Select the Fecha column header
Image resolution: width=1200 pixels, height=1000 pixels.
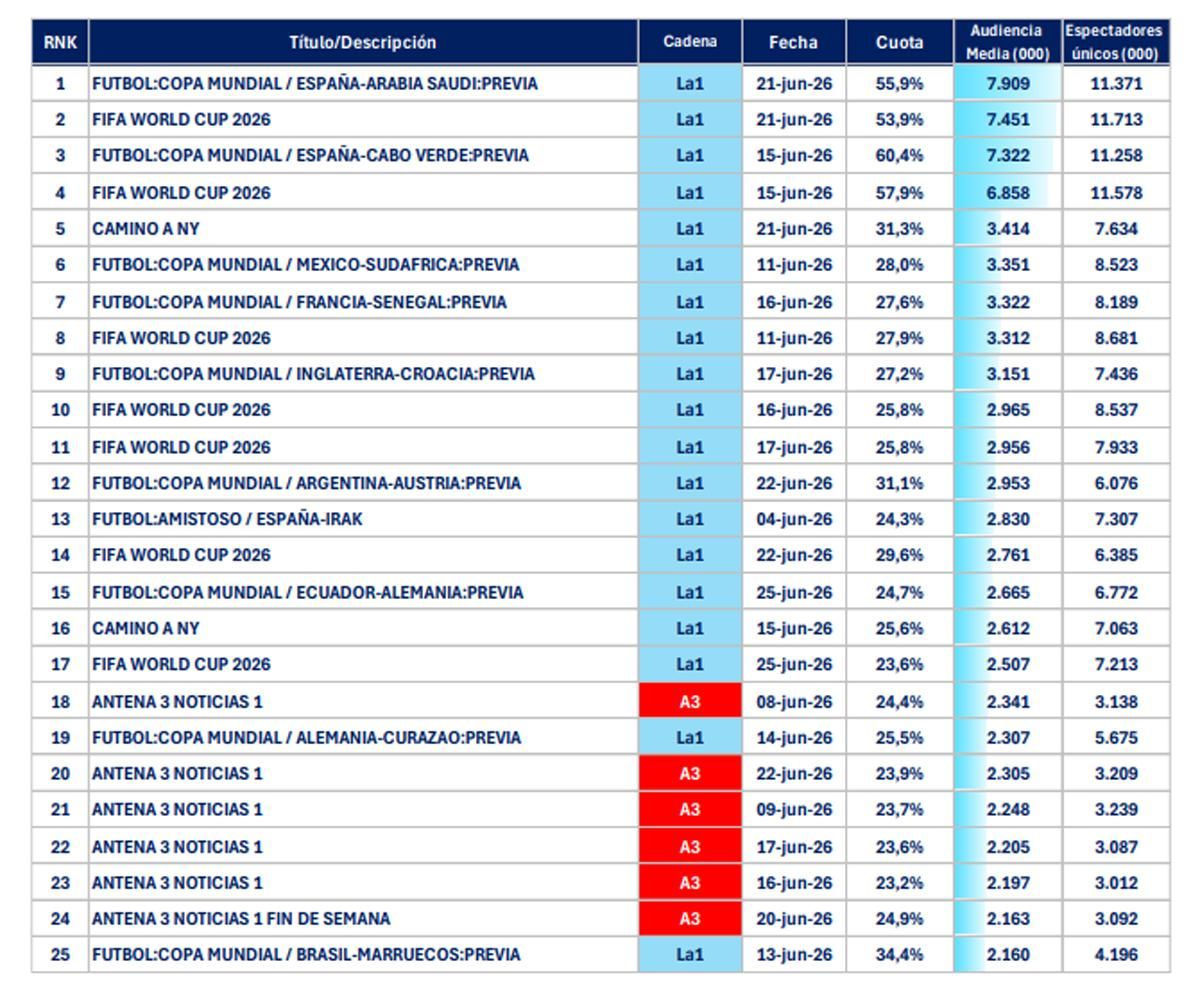tap(794, 43)
